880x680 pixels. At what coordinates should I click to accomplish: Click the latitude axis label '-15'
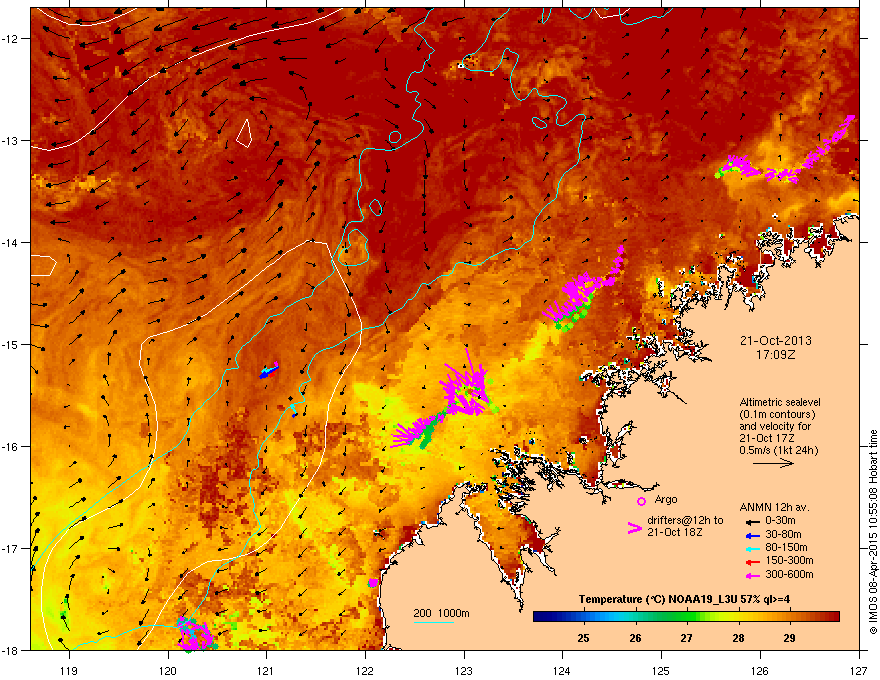click(11, 344)
